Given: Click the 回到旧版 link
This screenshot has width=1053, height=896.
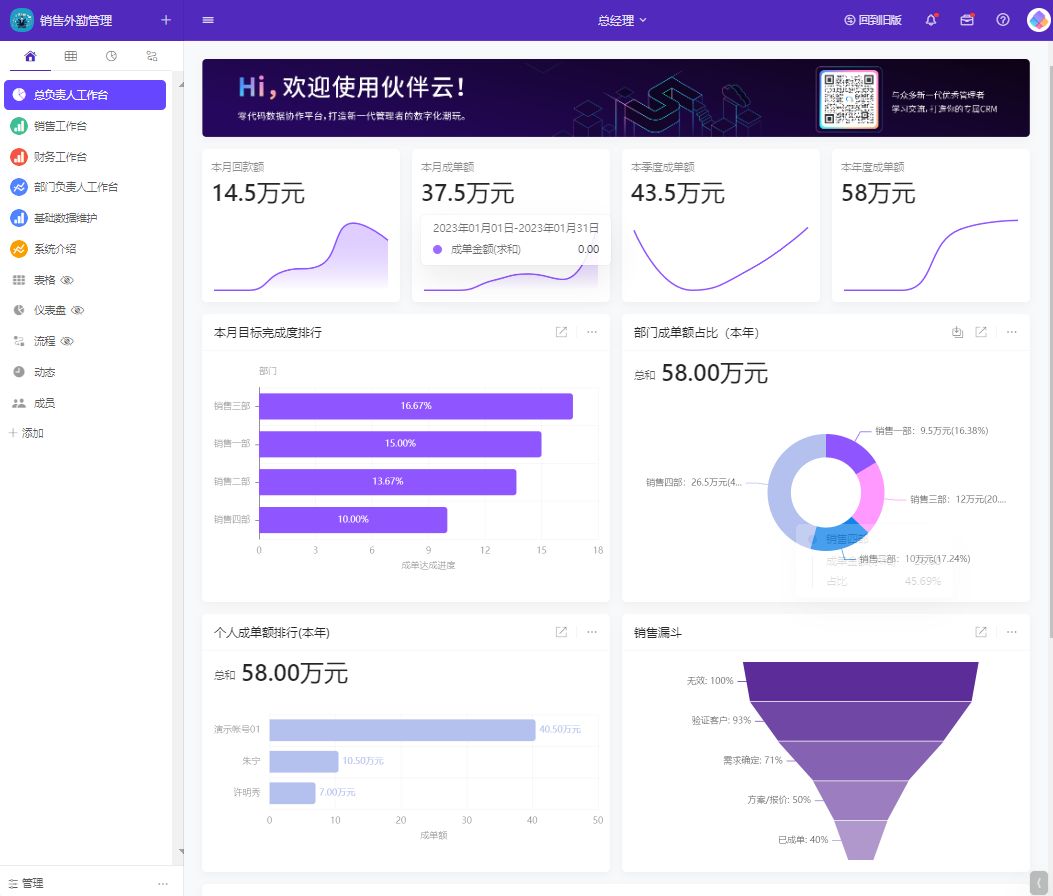Looking at the screenshot, I should [875, 20].
